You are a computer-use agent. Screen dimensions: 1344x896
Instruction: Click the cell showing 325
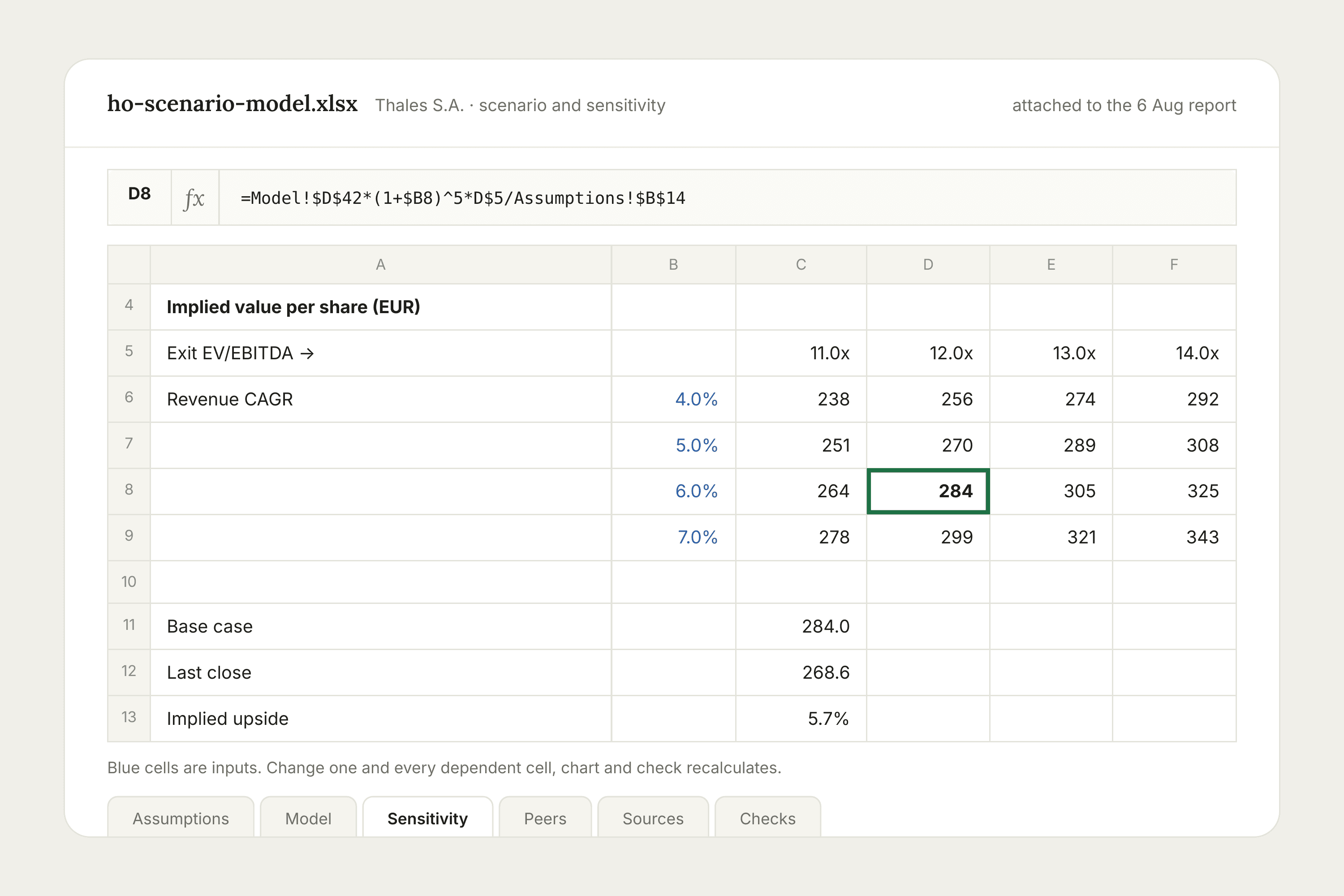tap(1174, 491)
